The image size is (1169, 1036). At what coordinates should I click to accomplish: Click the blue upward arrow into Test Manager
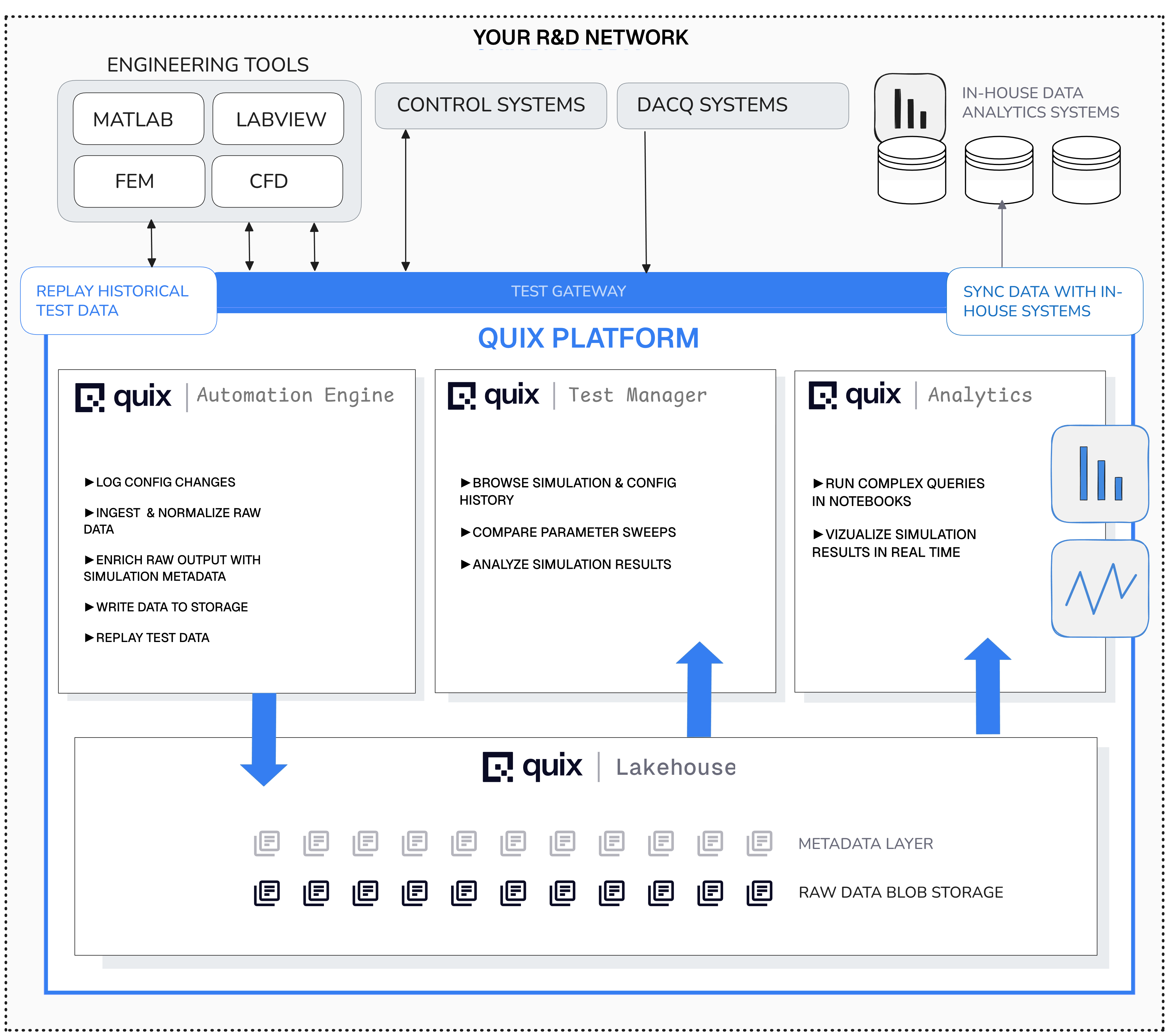tap(699, 689)
